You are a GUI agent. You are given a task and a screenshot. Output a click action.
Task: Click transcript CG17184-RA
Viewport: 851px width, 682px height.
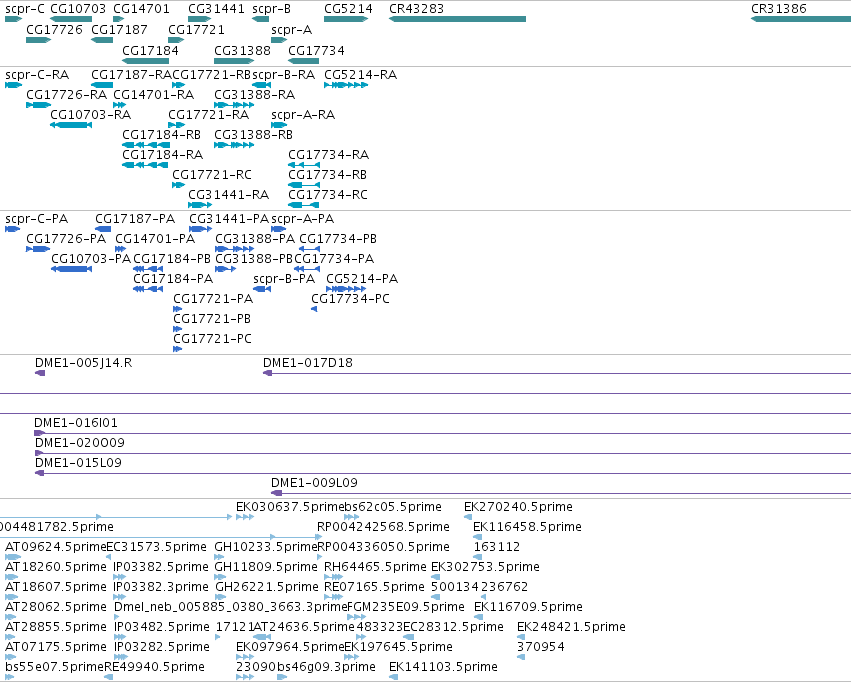162,155
